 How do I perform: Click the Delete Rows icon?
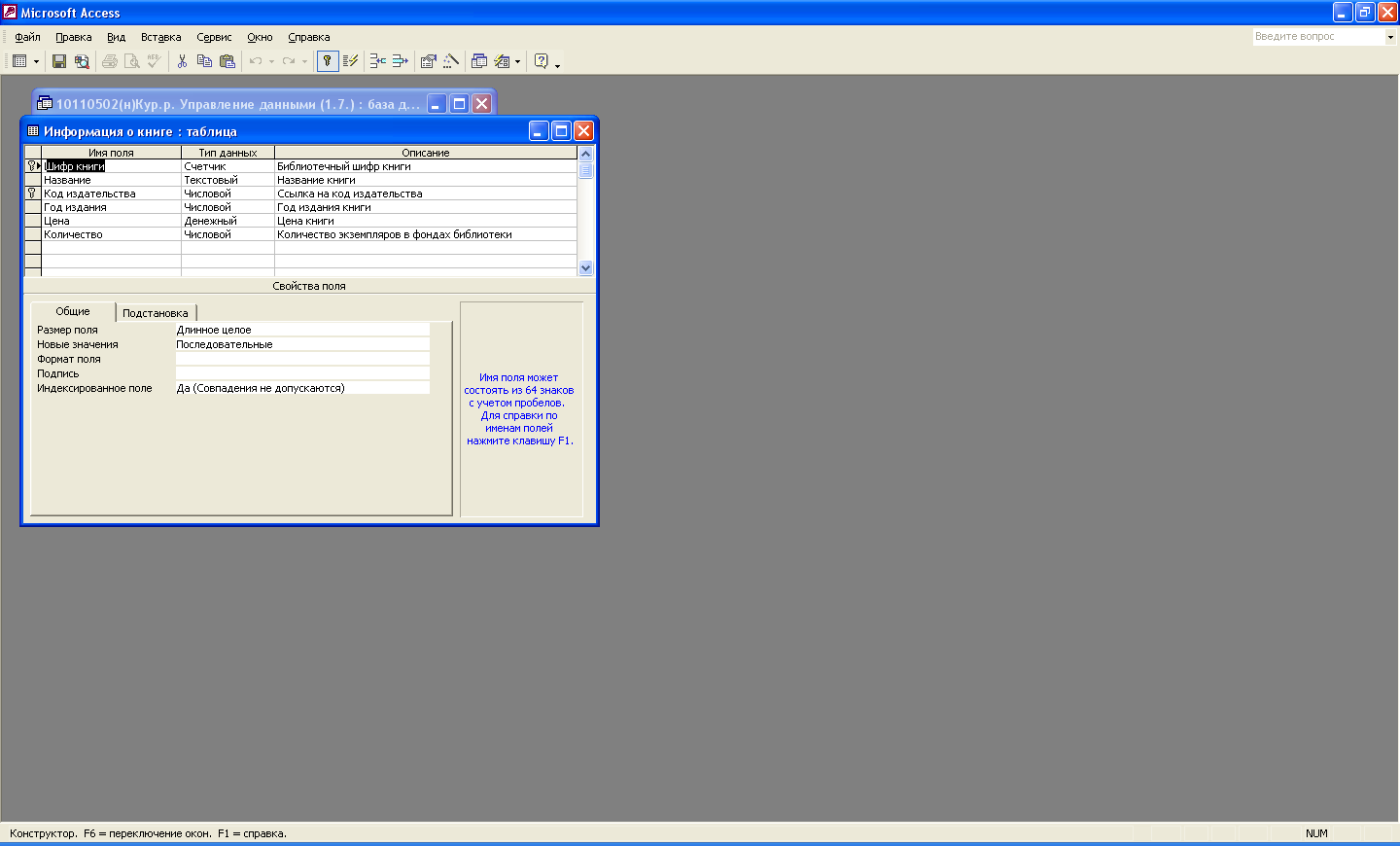point(400,61)
